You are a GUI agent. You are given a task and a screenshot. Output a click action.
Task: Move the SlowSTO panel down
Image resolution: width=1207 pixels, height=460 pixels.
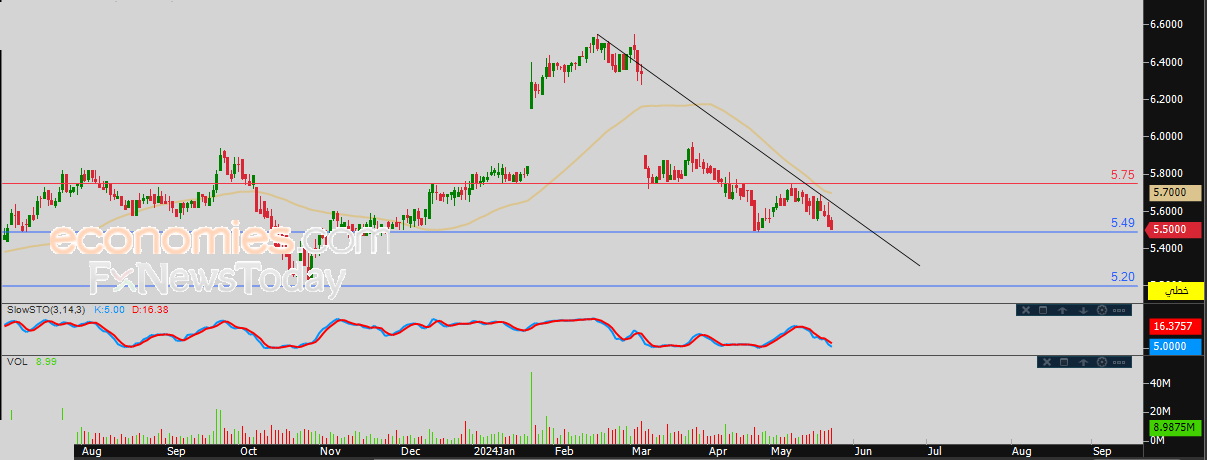coord(1083,310)
